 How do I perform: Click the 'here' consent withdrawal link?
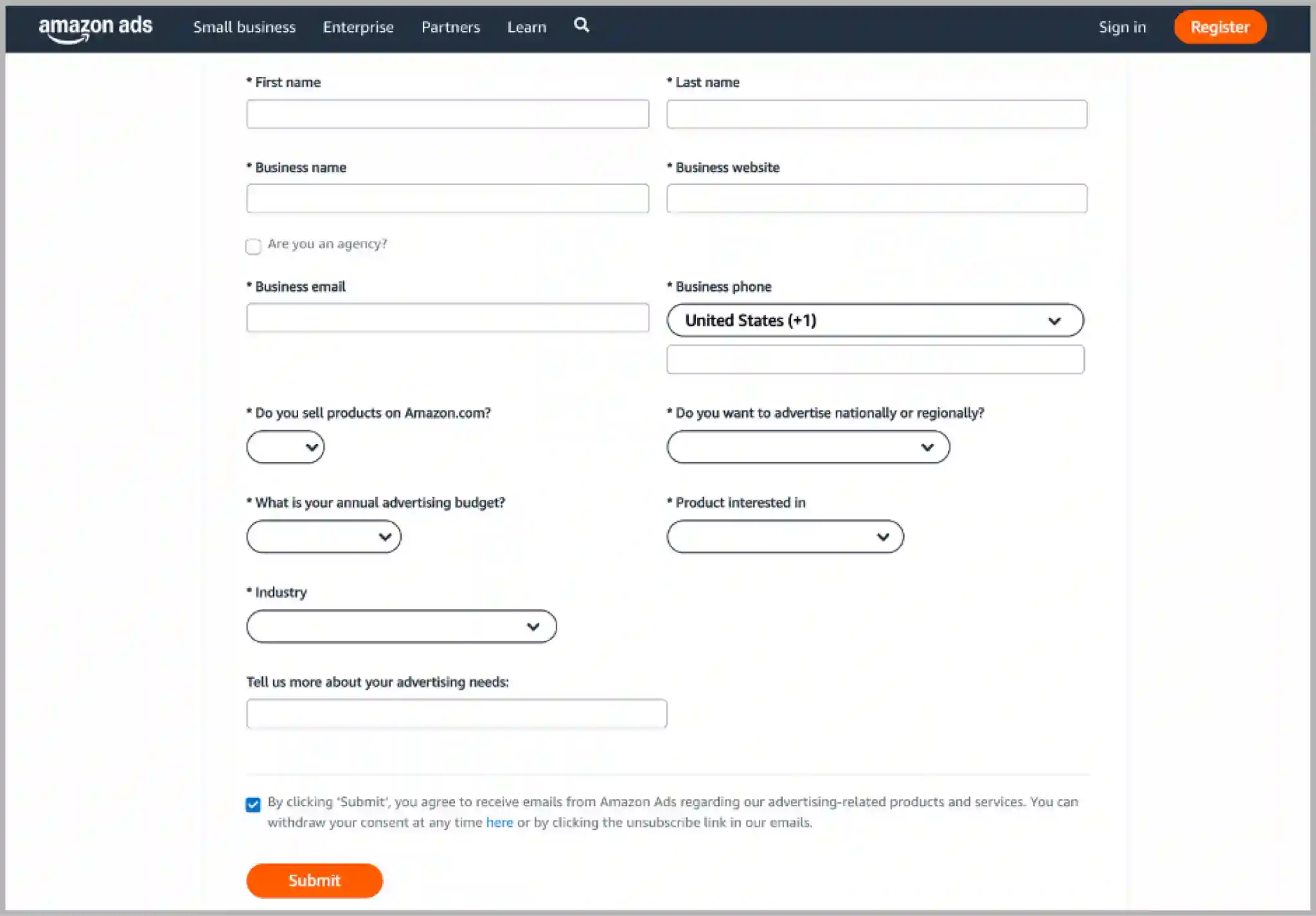coord(499,822)
